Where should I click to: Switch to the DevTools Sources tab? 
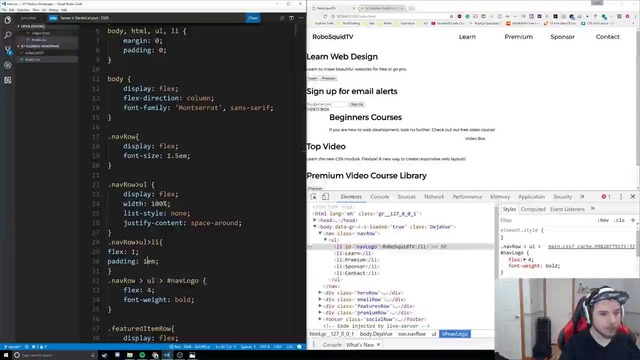click(x=407, y=197)
